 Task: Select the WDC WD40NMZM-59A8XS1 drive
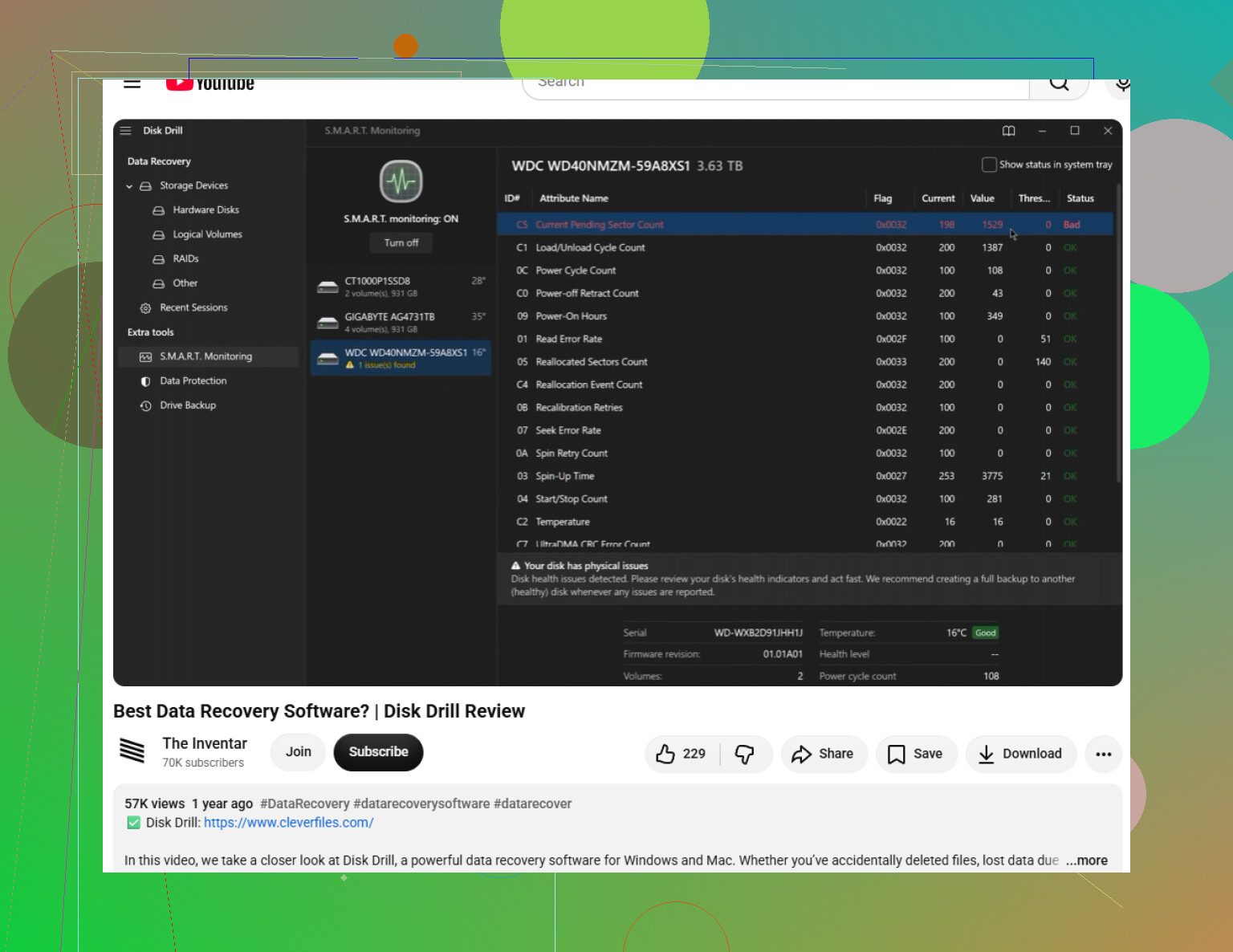click(x=401, y=358)
